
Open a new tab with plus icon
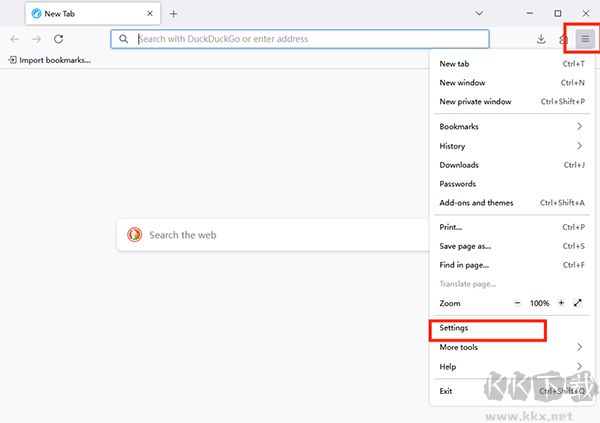(173, 14)
